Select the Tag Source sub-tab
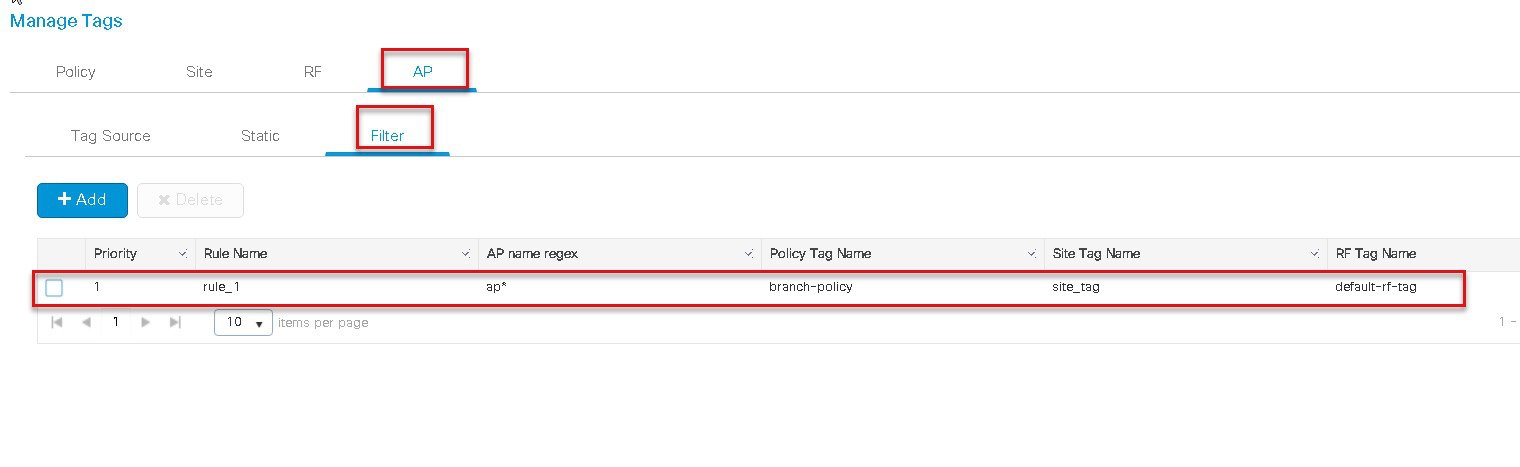The image size is (1520, 467). [111, 136]
